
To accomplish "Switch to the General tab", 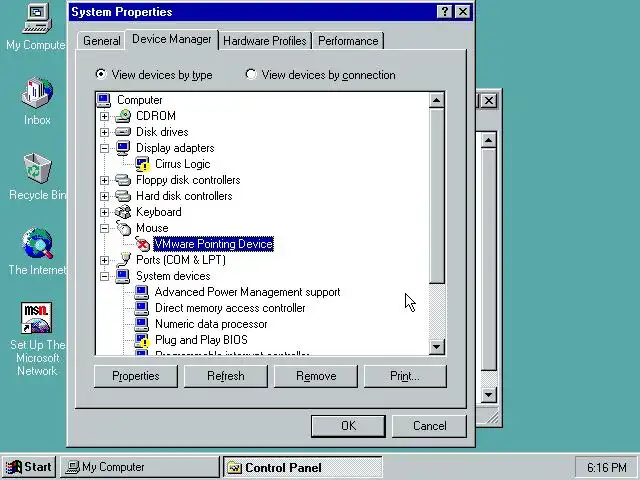I will tap(101, 41).
